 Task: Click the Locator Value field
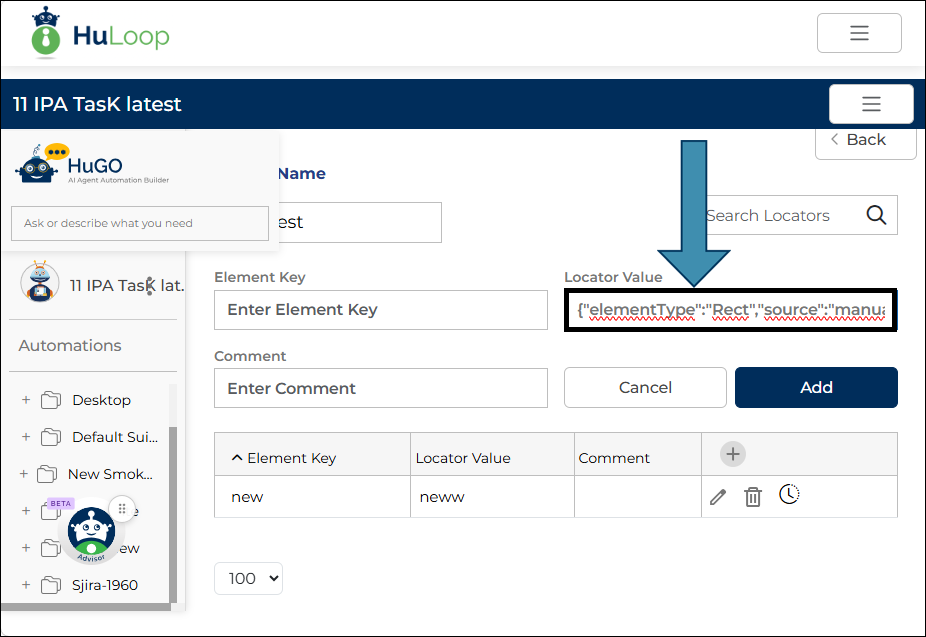(731, 310)
